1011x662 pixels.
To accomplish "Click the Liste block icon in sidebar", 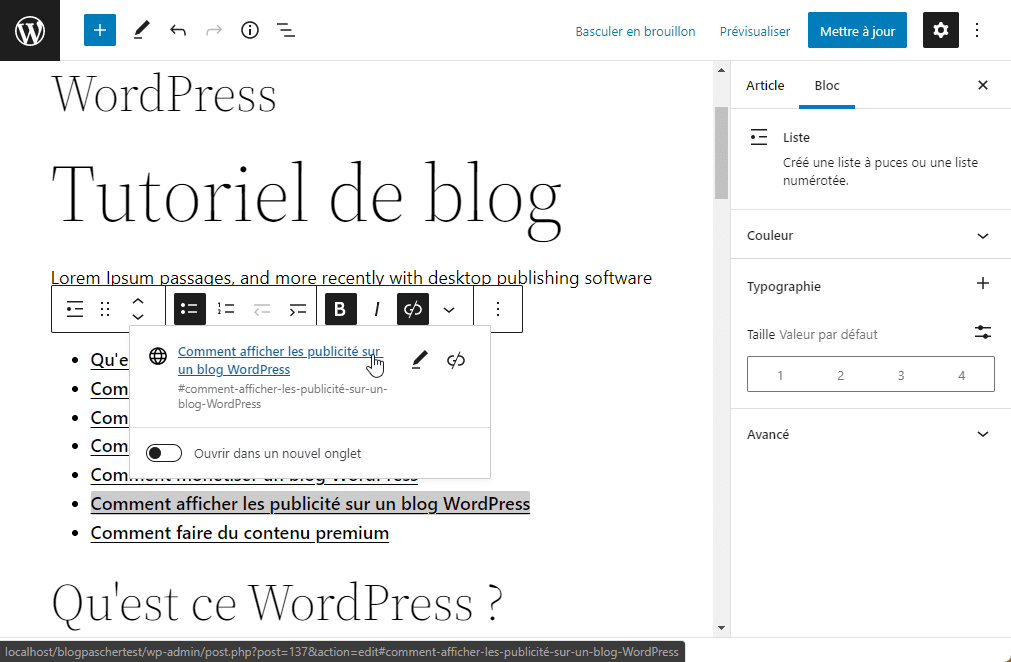I will [x=759, y=137].
